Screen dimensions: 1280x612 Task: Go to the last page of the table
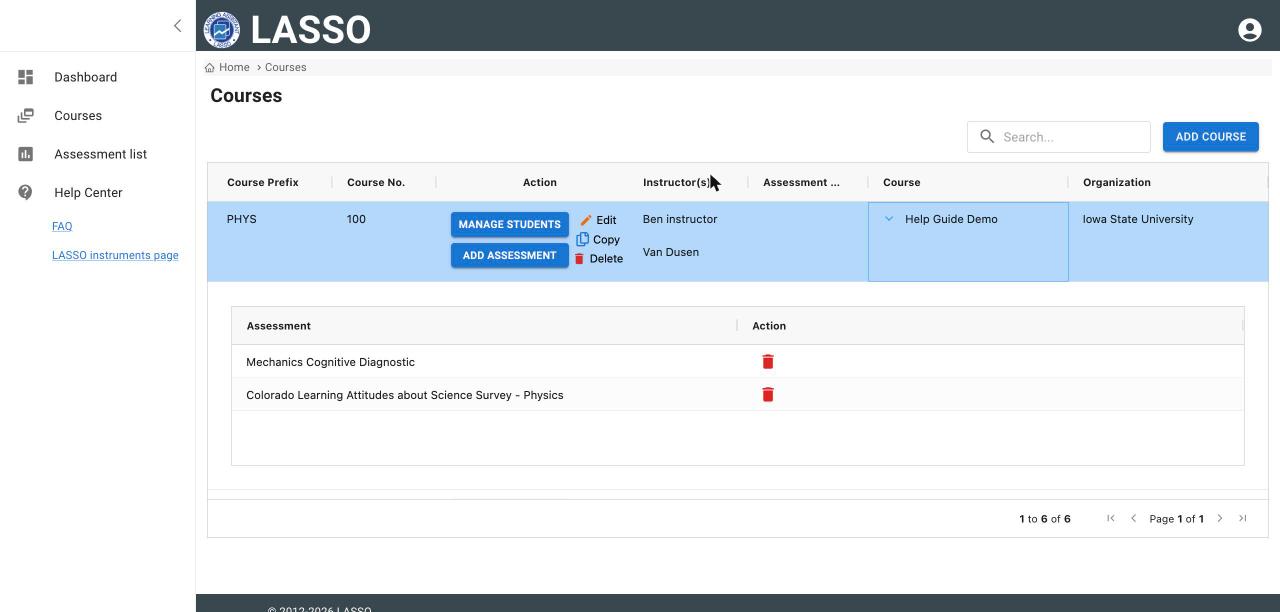pyautogui.click(x=1243, y=518)
